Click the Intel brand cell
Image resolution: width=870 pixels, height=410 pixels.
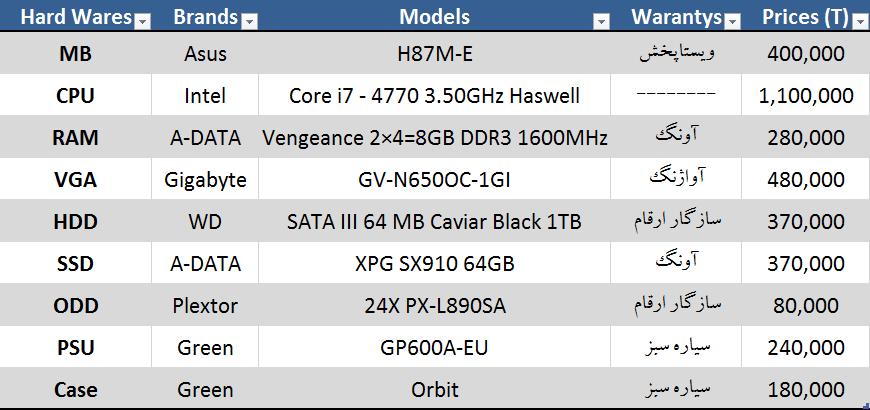click(x=205, y=96)
